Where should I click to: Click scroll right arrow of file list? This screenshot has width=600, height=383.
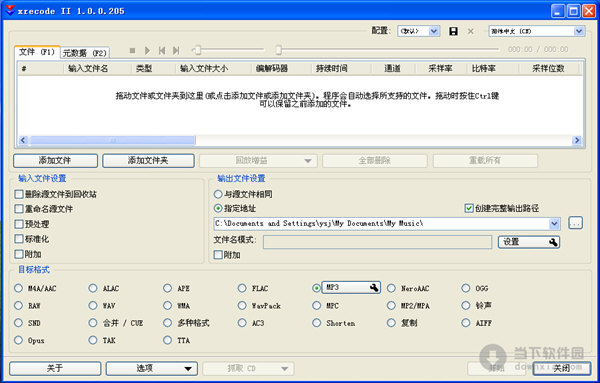click(577, 140)
